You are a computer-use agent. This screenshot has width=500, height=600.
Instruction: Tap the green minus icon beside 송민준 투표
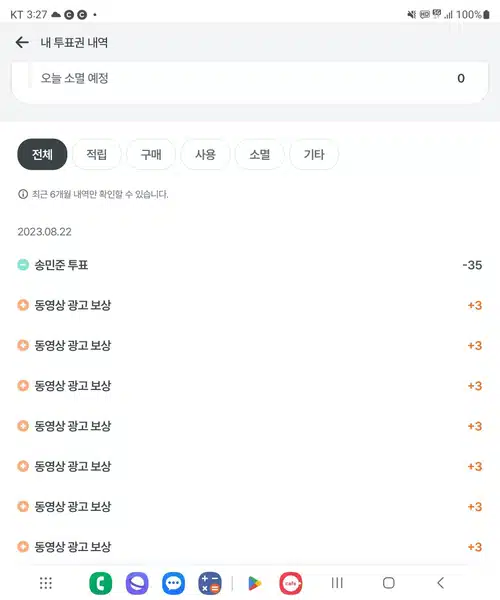[23, 265]
